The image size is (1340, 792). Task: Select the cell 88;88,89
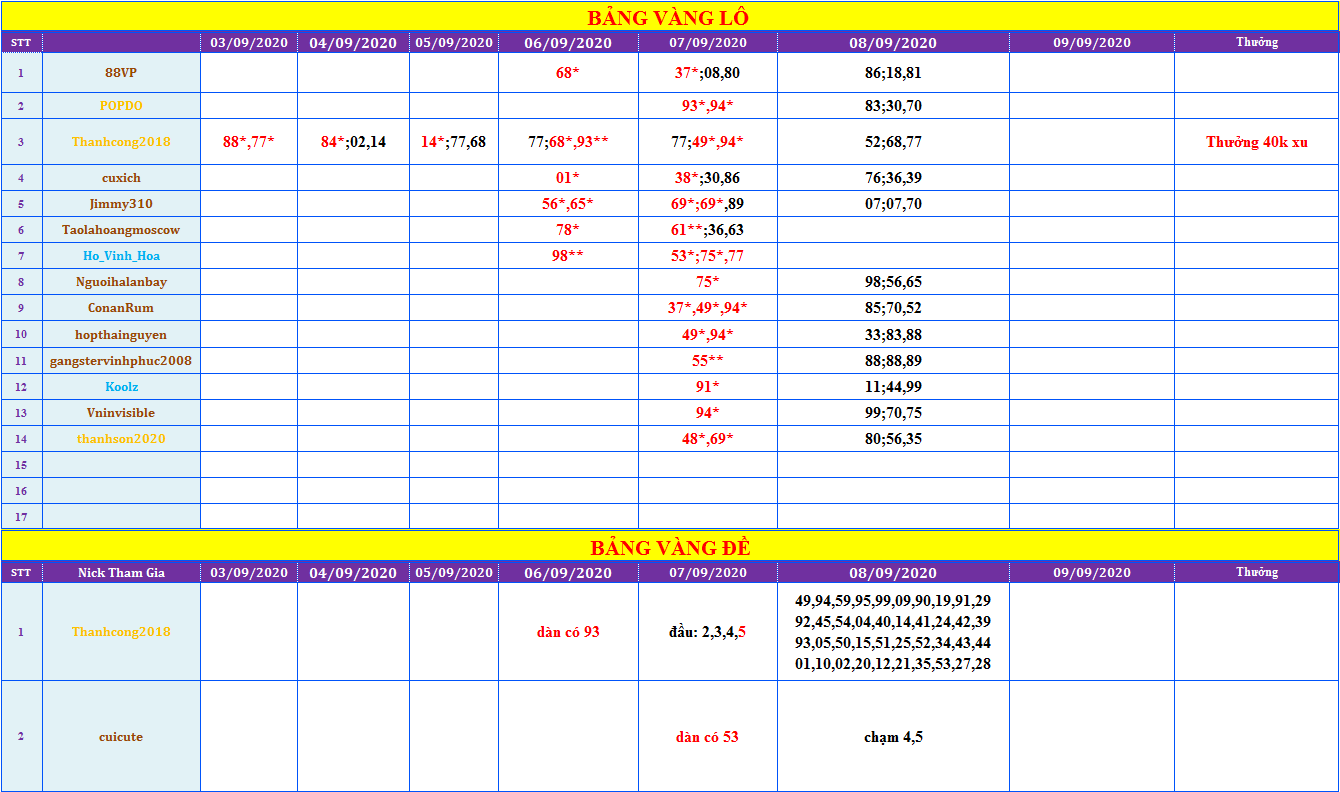click(x=893, y=360)
